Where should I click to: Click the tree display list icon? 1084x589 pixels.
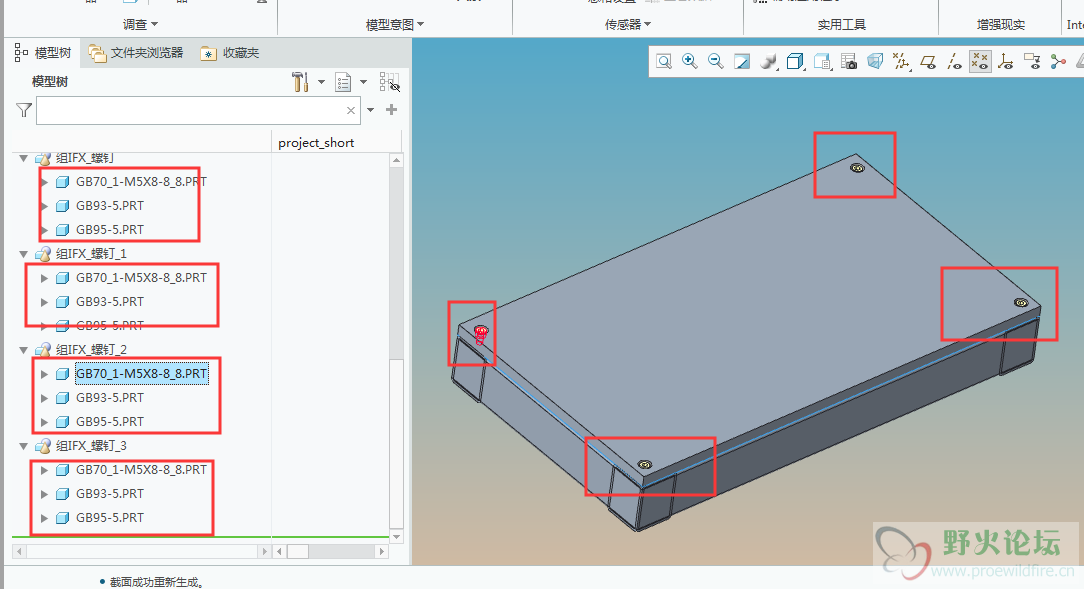[x=343, y=82]
